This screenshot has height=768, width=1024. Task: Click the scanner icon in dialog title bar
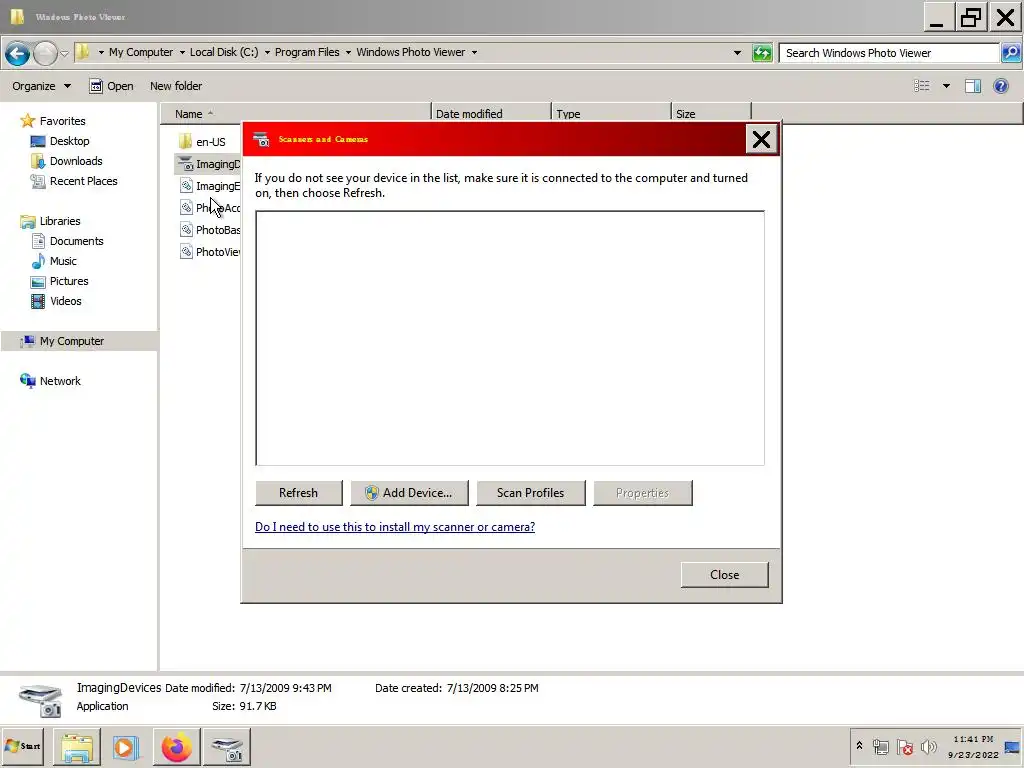point(261,139)
